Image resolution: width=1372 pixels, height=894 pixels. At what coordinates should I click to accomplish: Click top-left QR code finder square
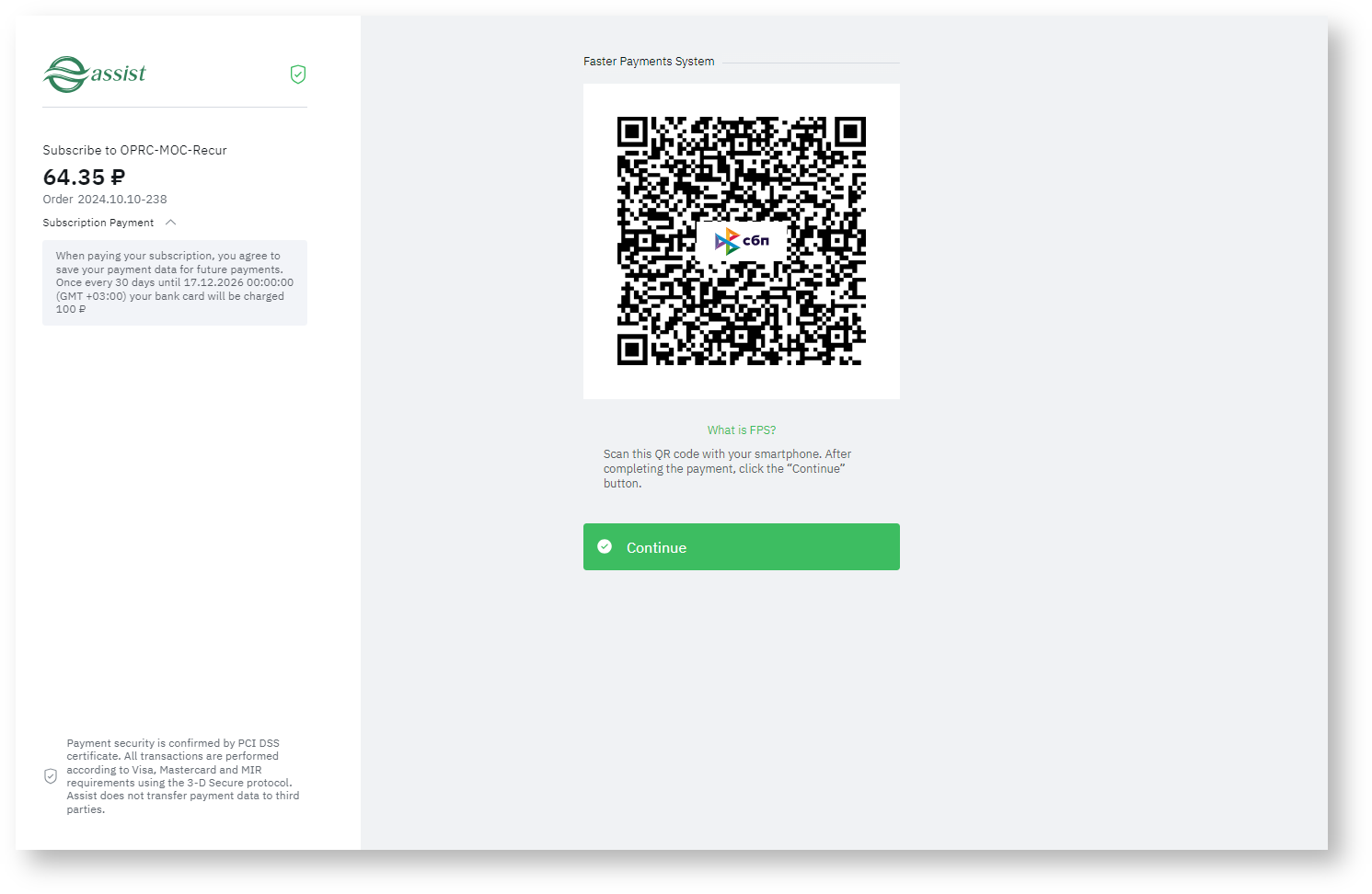pyautogui.click(x=633, y=132)
